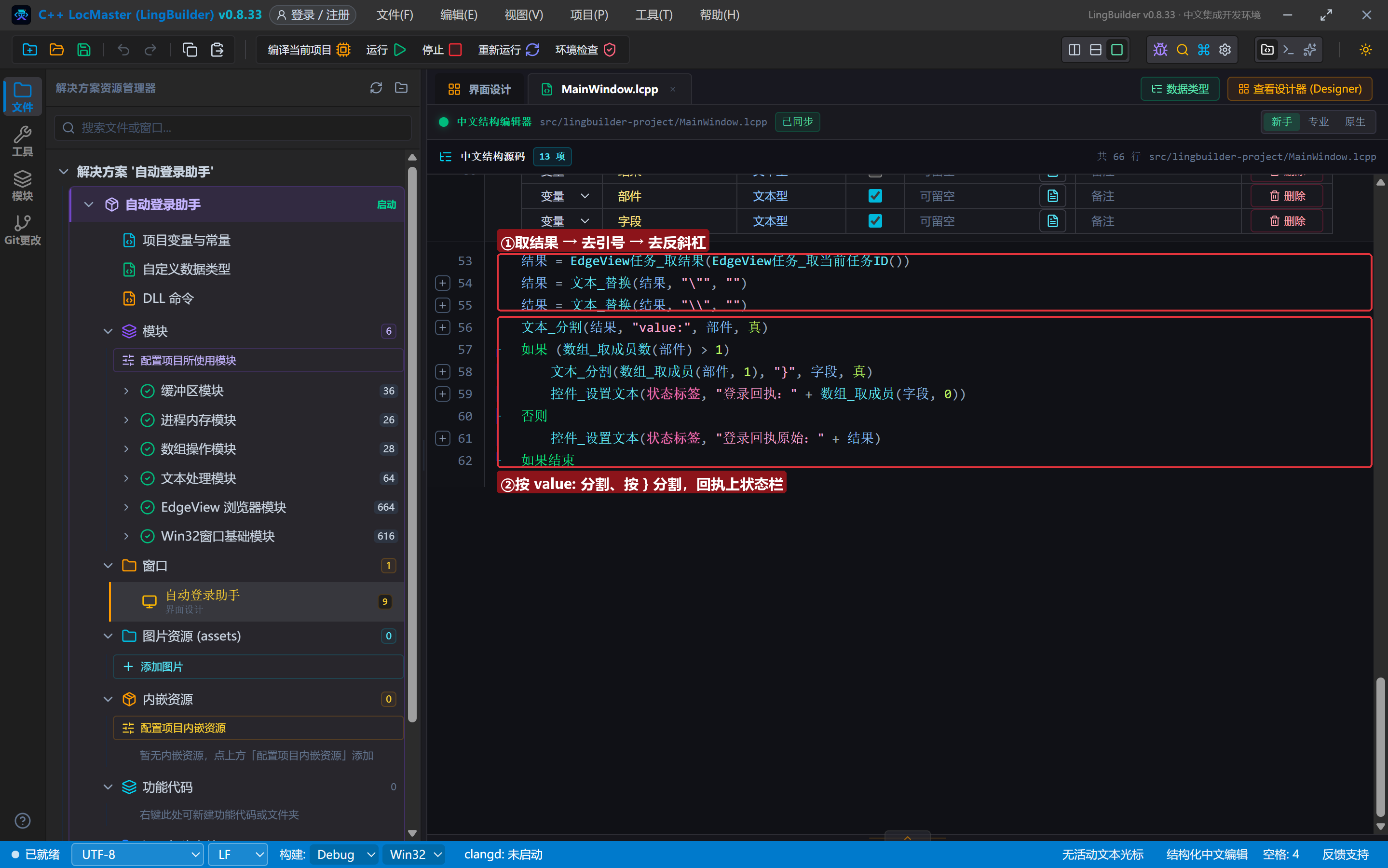The image size is (1388, 868).
Task: Expand the 缓冲区模块 tree node
Action: [126, 391]
